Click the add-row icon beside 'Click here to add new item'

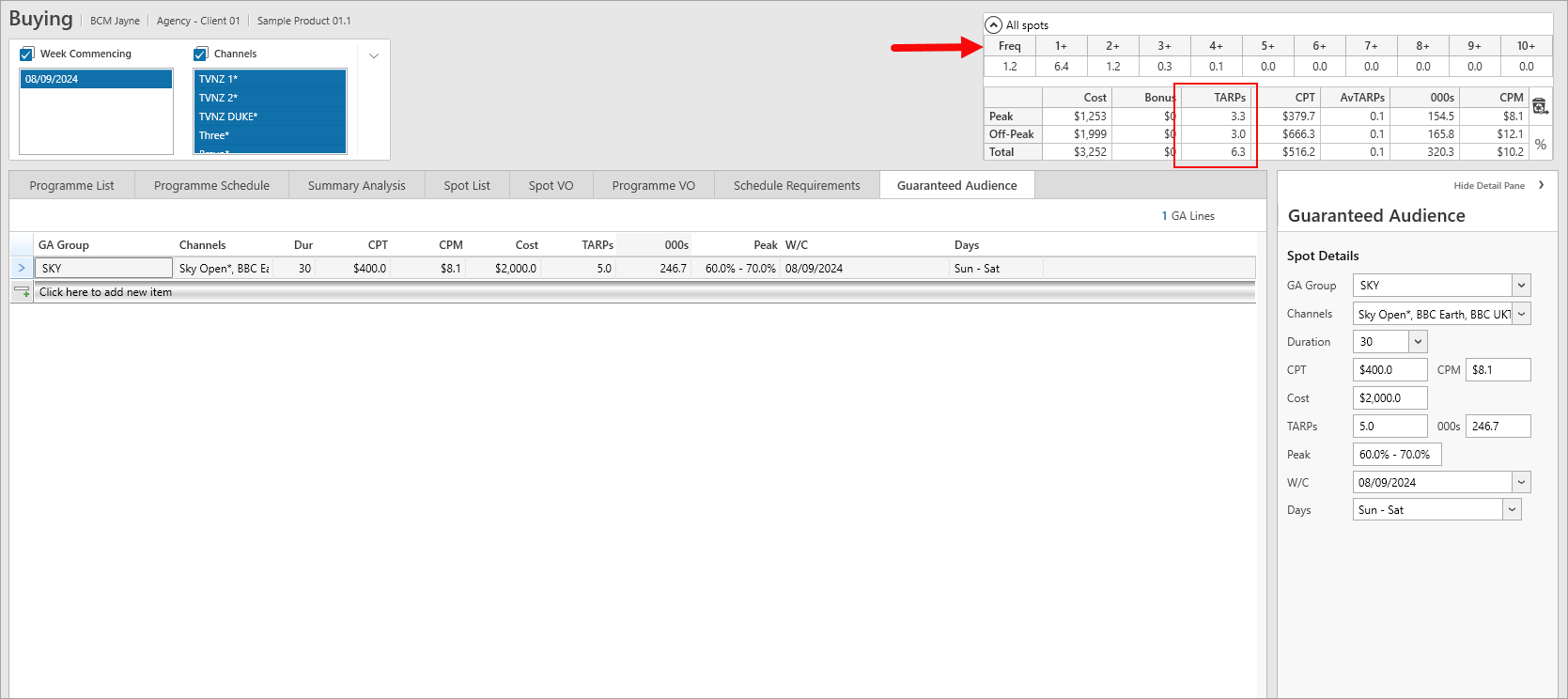[22, 292]
